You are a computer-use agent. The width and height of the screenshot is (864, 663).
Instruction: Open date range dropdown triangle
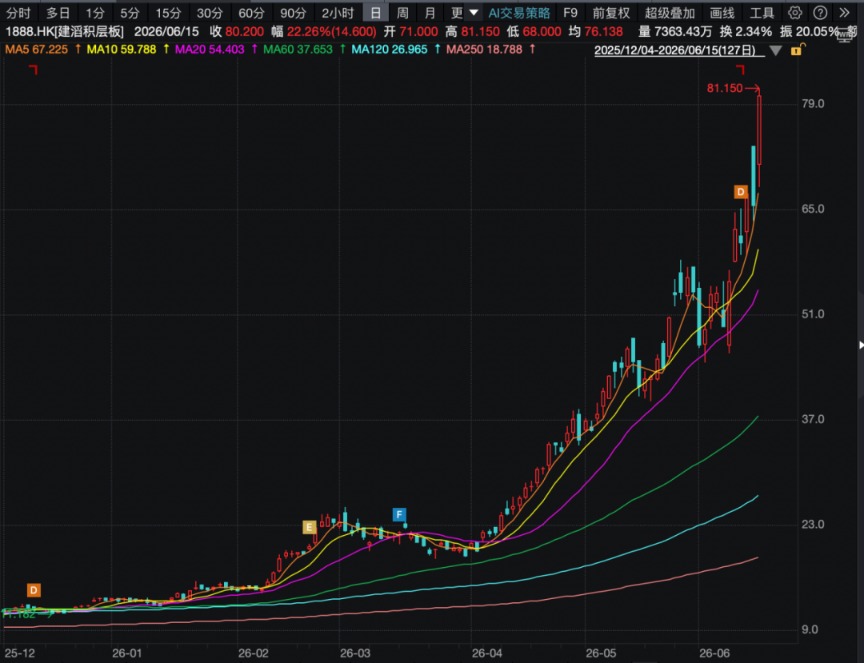[x=776, y=51]
